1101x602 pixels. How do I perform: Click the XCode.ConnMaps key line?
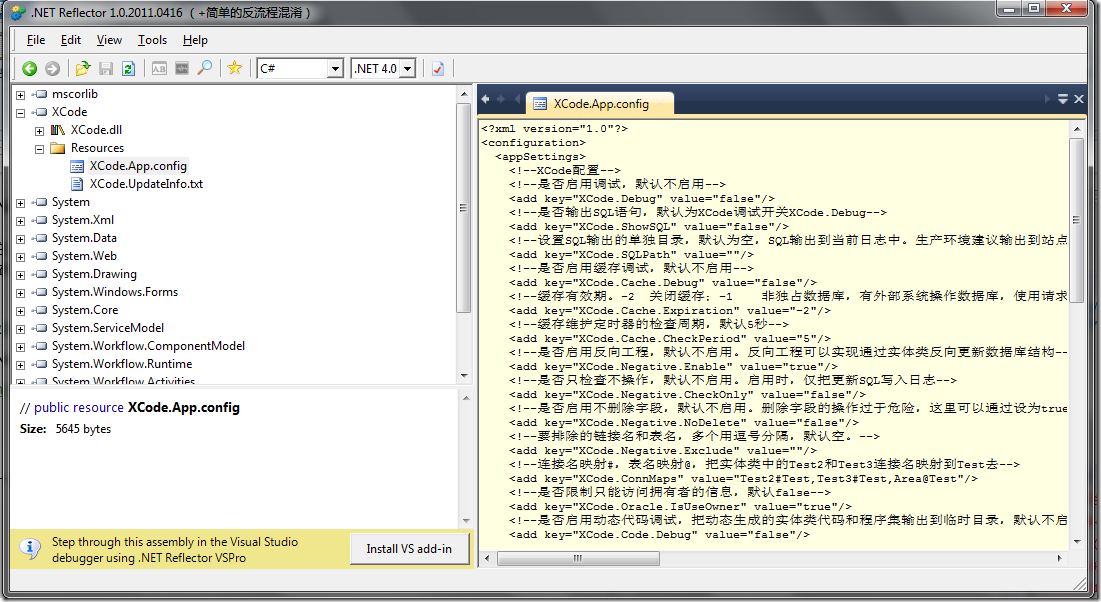point(743,479)
